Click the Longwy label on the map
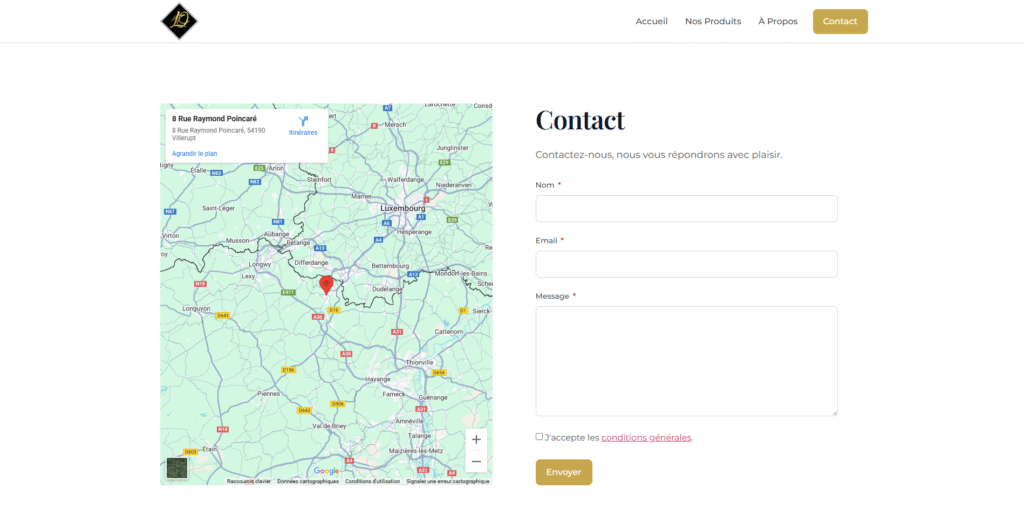The height and width of the screenshot is (516, 1024). (x=259, y=265)
